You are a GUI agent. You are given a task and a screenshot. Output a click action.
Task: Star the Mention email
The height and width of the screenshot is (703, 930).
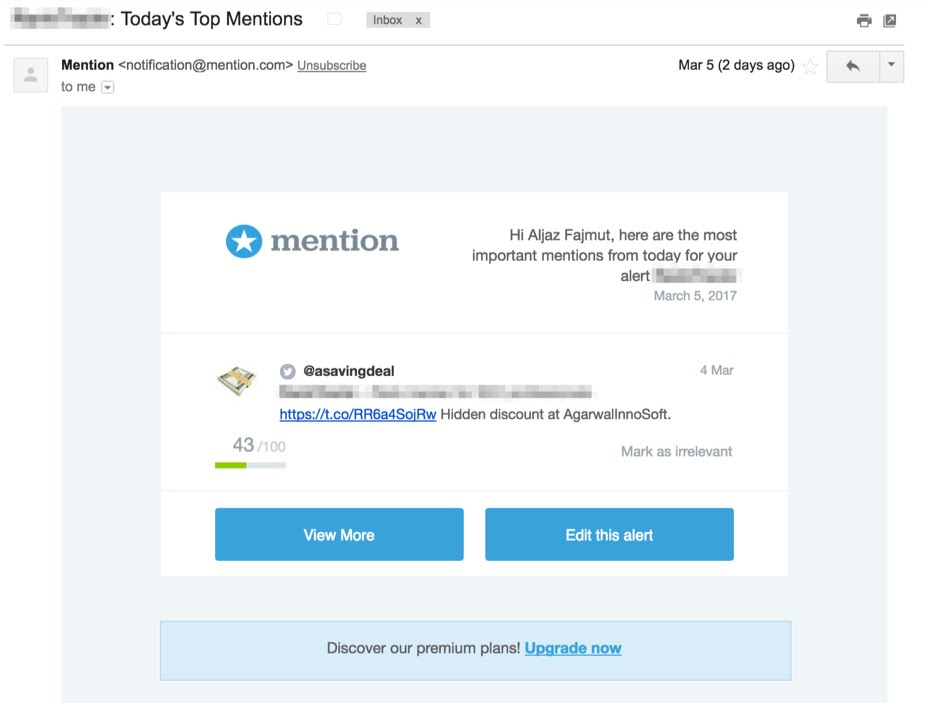pyautogui.click(x=810, y=66)
